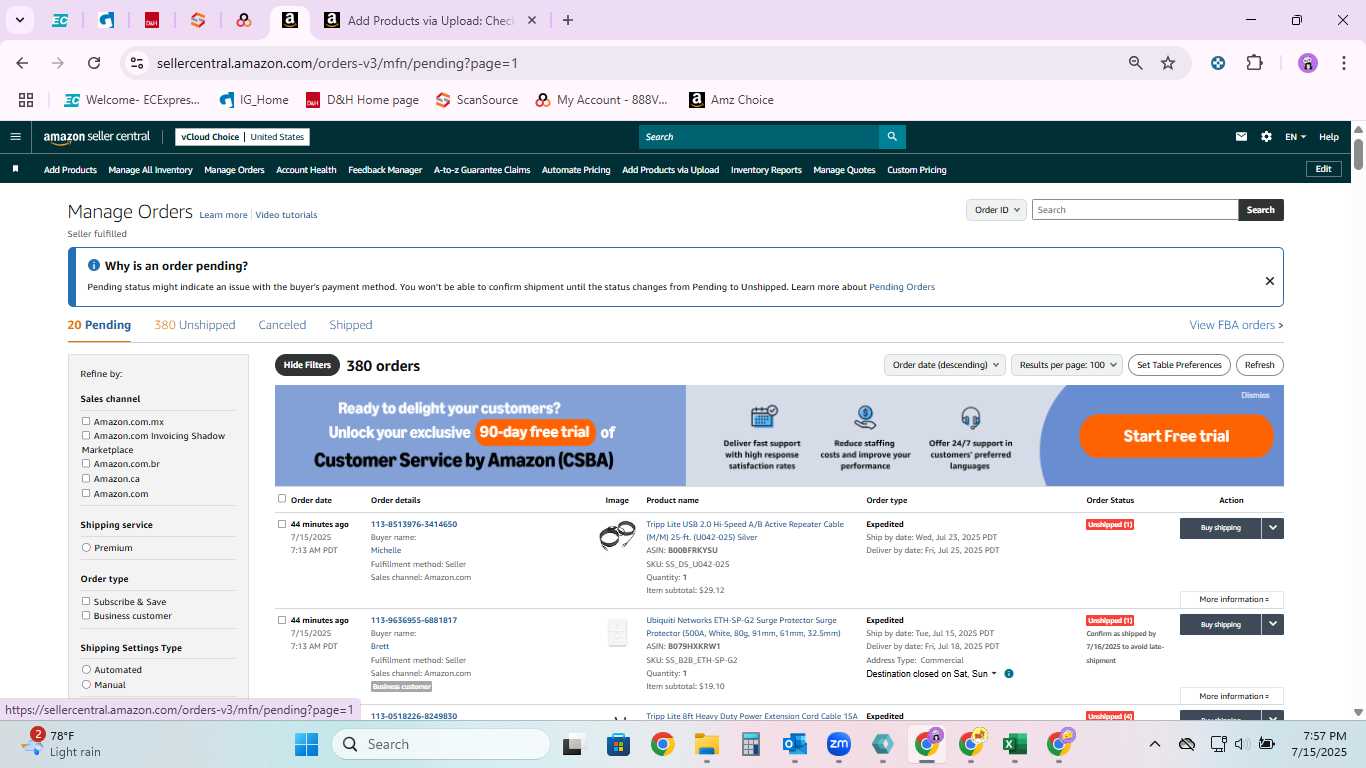This screenshot has width=1366, height=768.
Task: Open Microsoft Store from the taskbar
Action: (x=619, y=744)
